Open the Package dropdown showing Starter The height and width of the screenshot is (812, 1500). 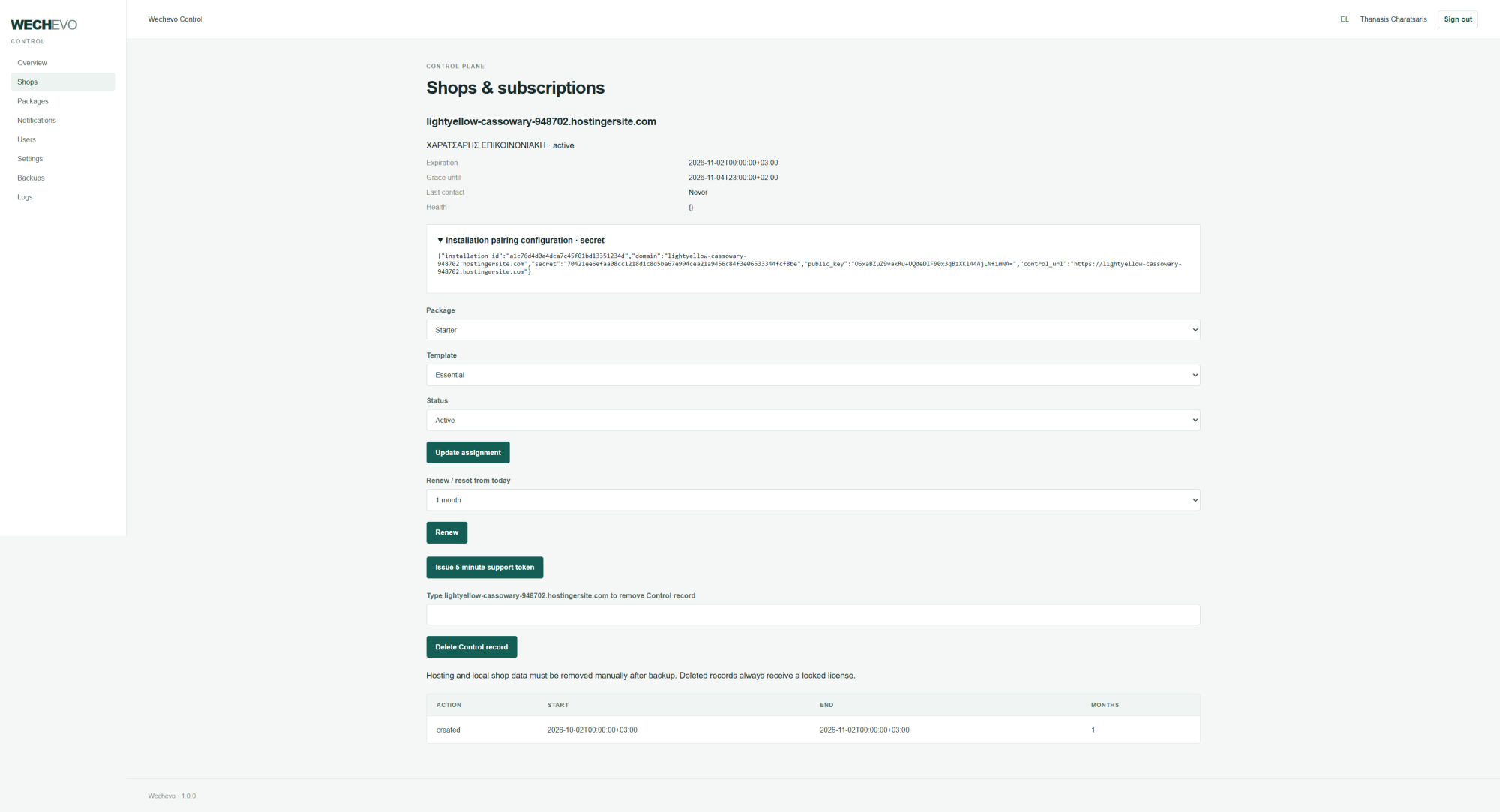(x=813, y=330)
